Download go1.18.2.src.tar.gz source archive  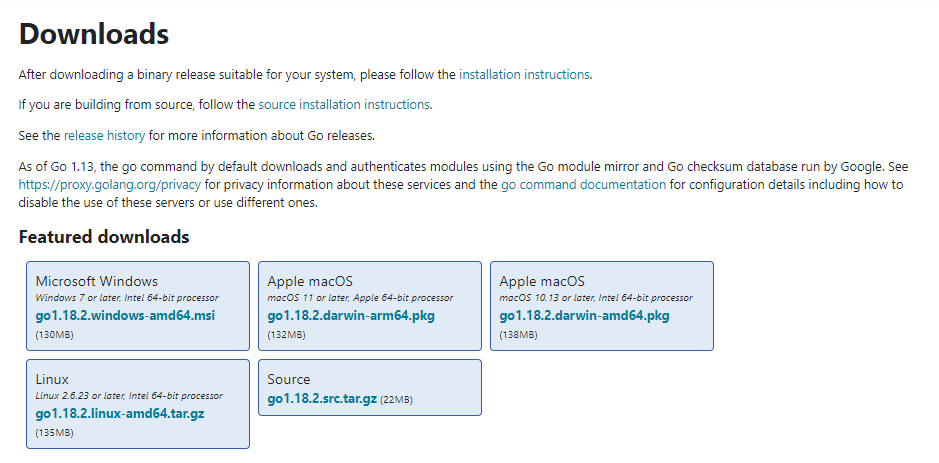coord(322,399)
